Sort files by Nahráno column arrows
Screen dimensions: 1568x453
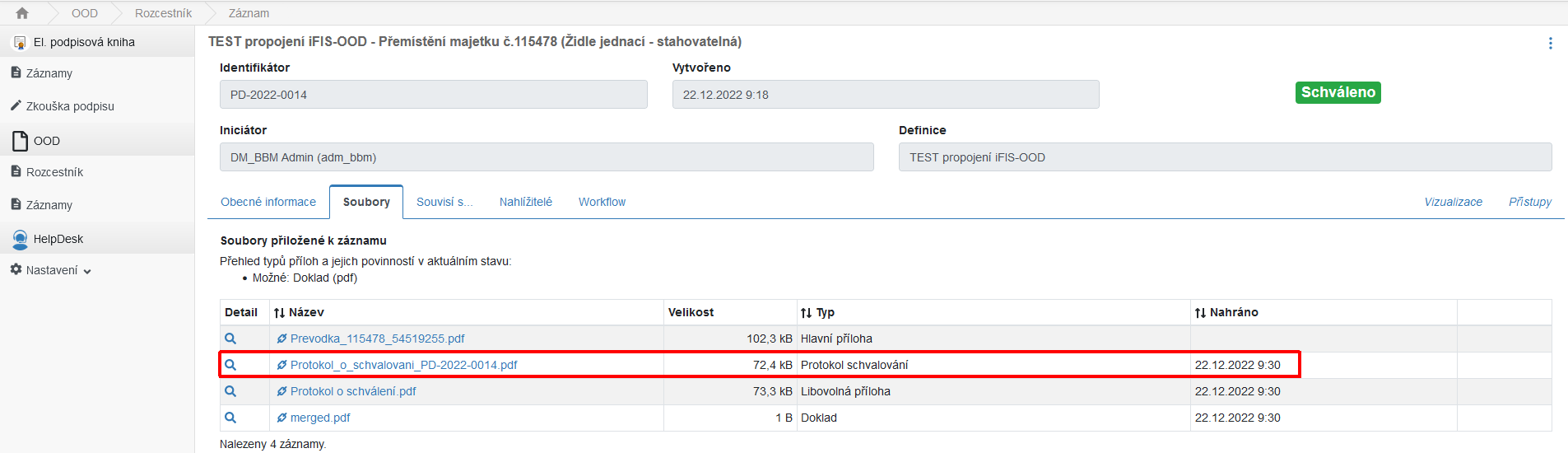point(1200,313)
